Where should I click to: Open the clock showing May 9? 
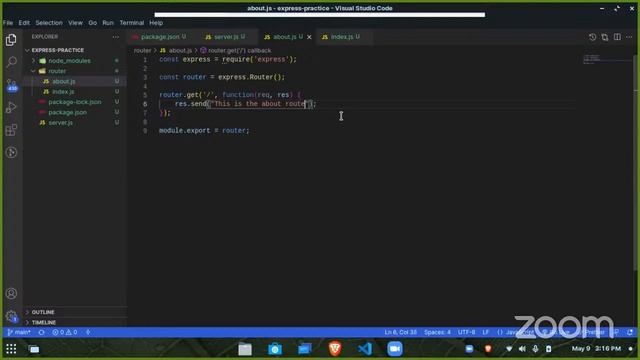(x=596, y=349)
